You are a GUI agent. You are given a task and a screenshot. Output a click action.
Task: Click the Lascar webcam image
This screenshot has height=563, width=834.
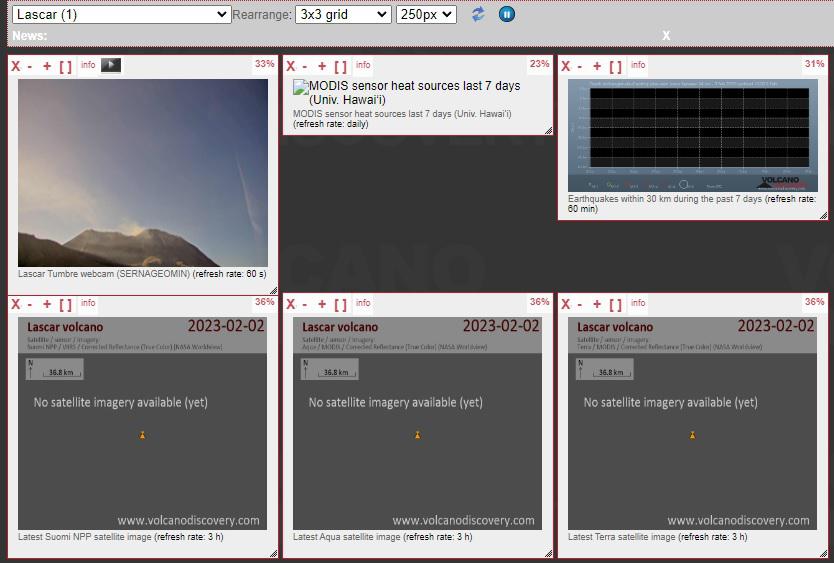[143, 172]
